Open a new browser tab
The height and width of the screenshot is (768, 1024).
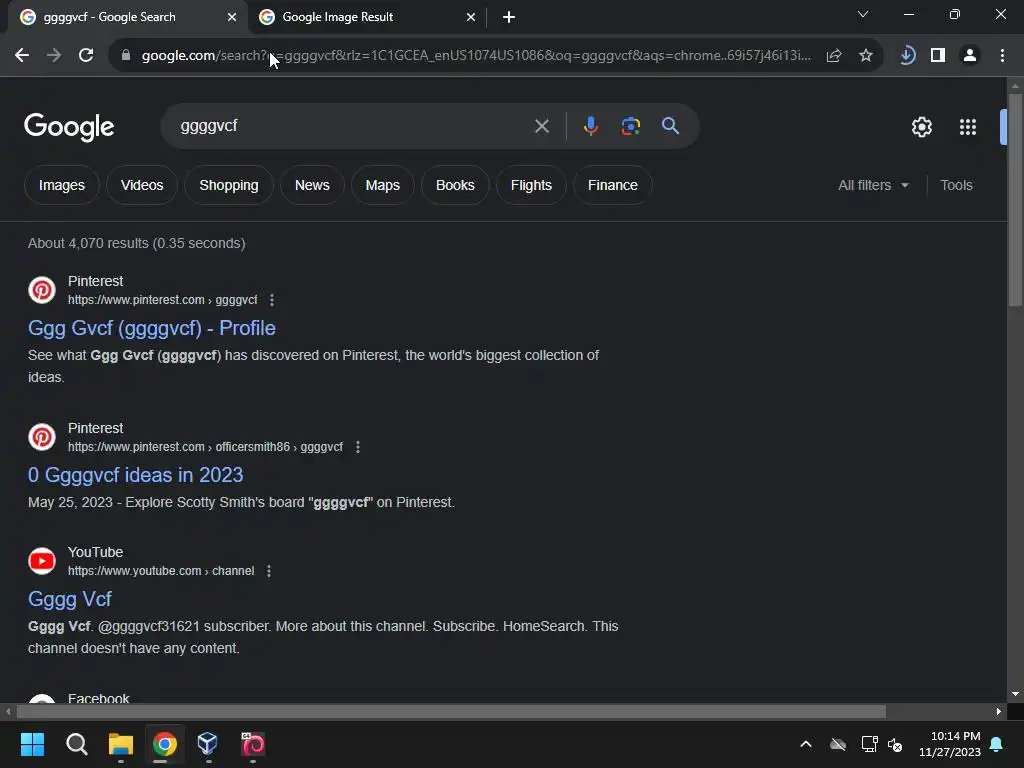pos(509,17)
